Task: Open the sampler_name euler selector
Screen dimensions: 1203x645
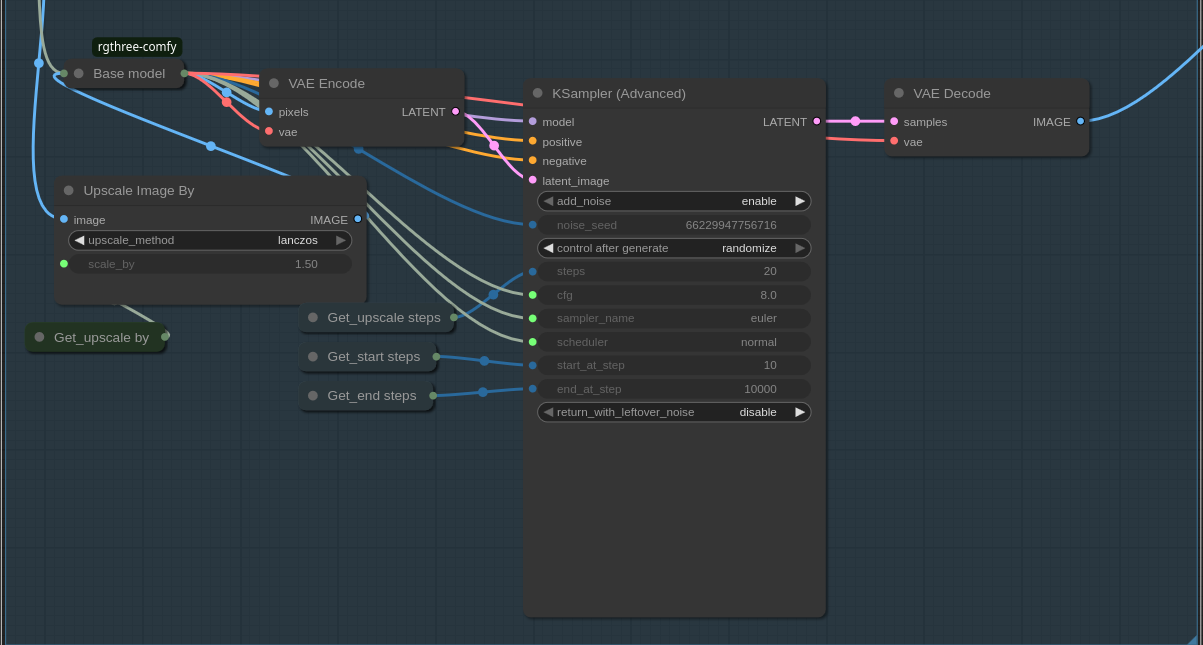Action: click(673, 318)
